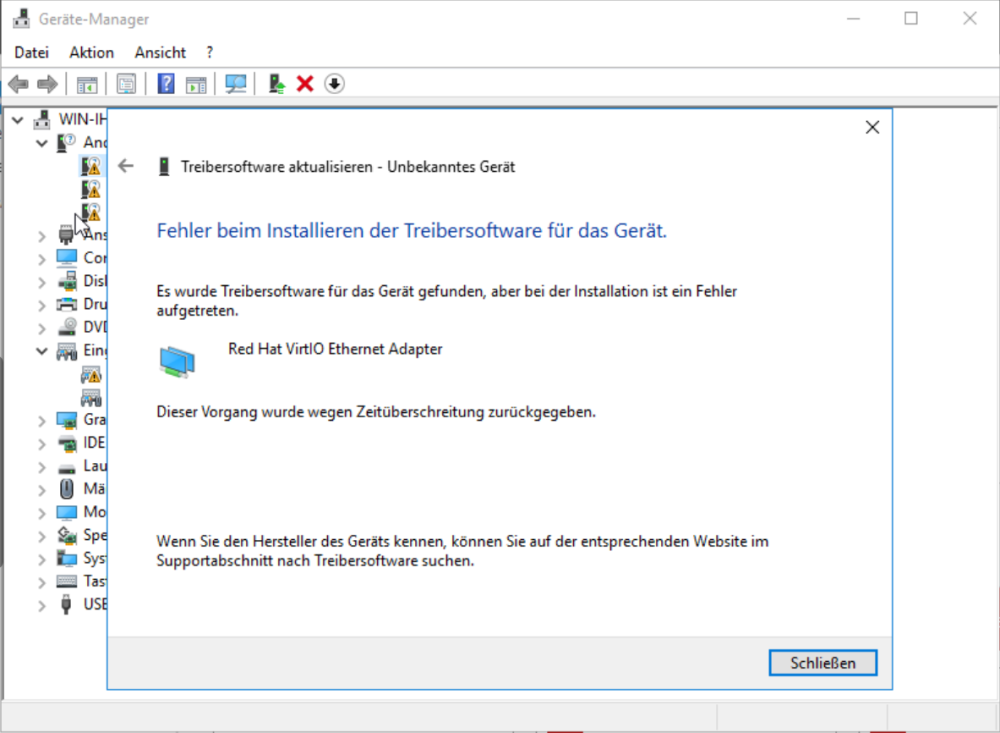Click the device icon next to dialog title
The width and height of the screenshot is (1000, 733).
[x=164, y=167]
